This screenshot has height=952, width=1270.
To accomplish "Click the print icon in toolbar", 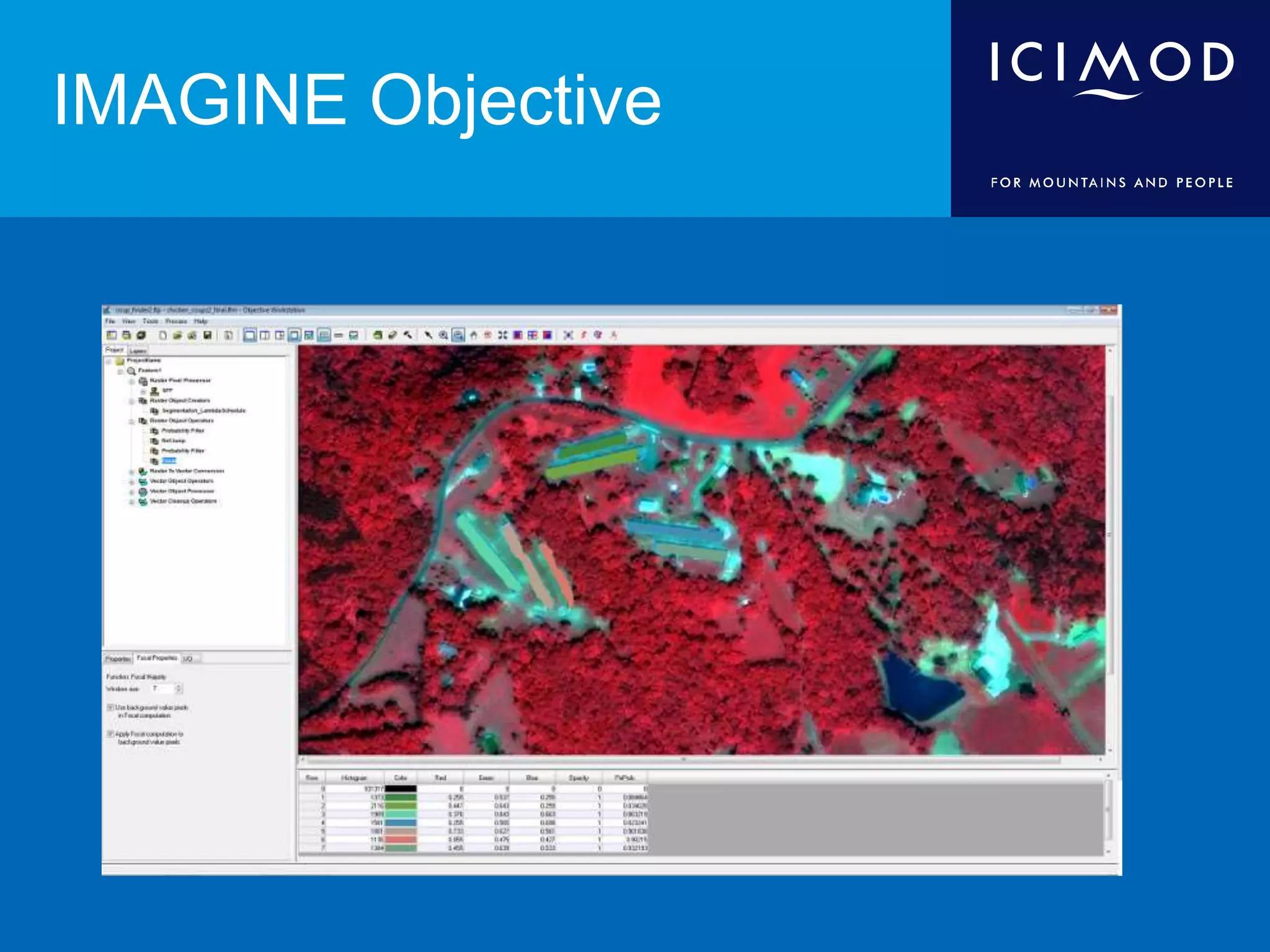I will pyautogui.click(x=127, y=335).
